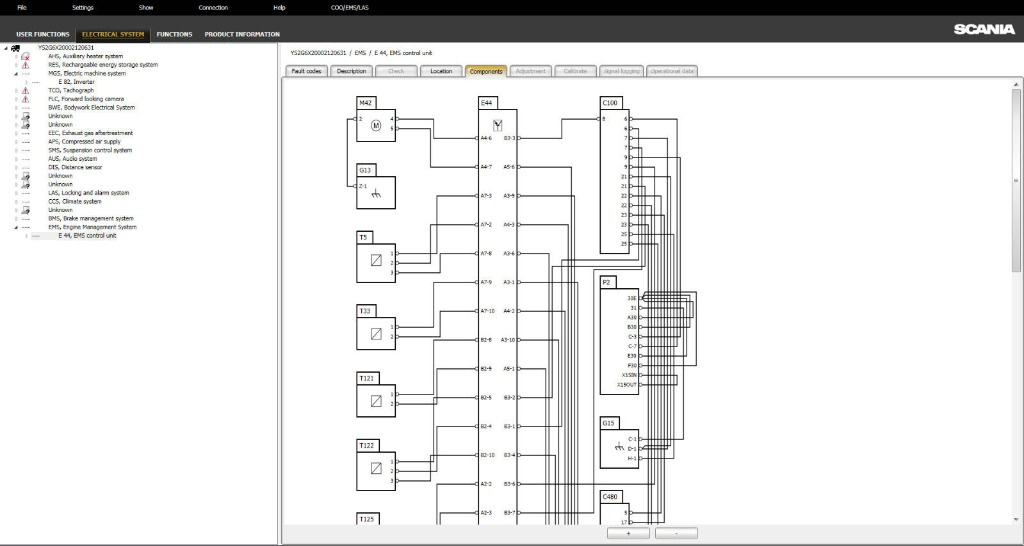Click the C480 component label
This screenshot has height=546, width=1024.
pos(611,497)
